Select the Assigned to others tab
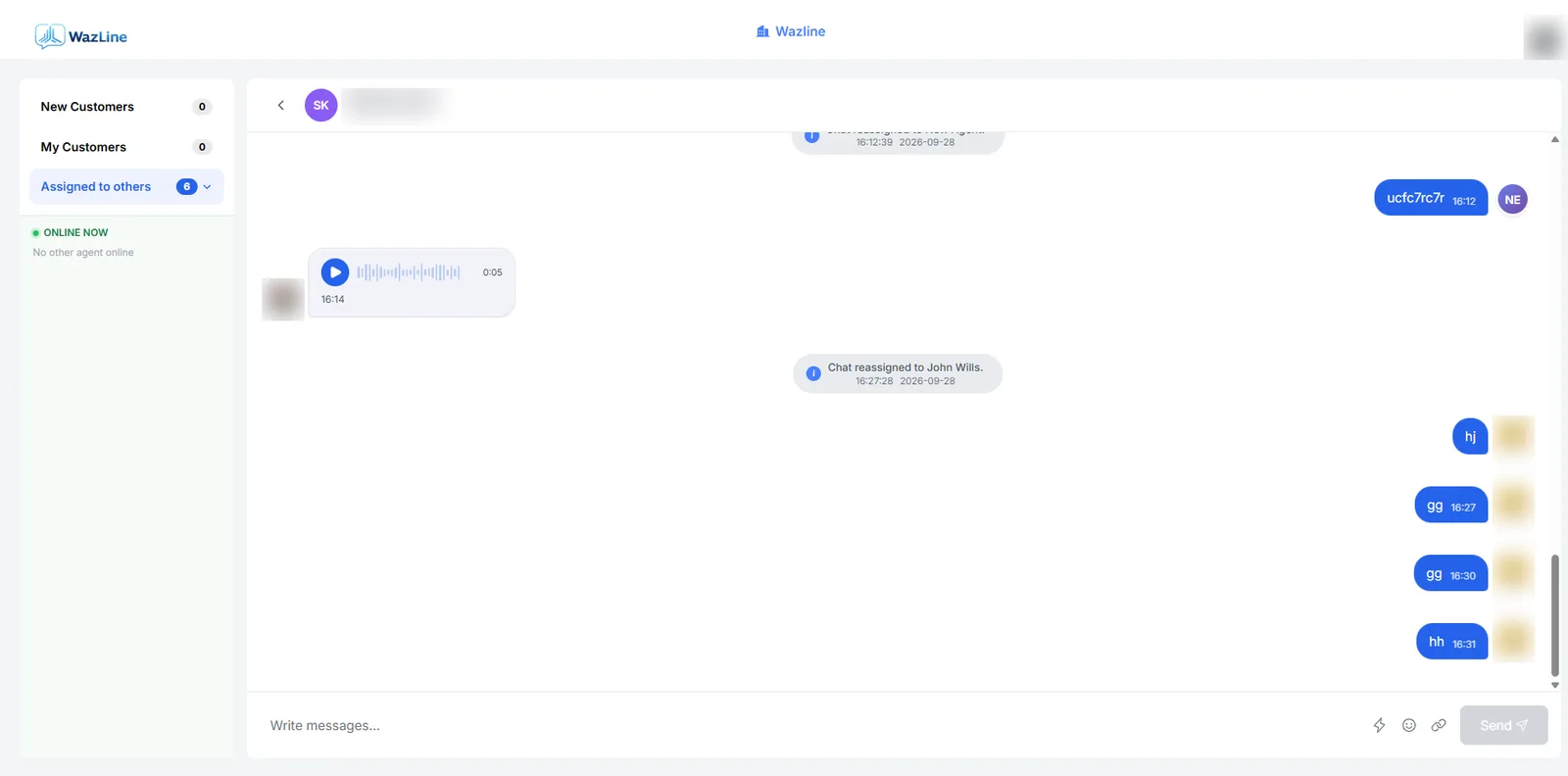Image resolution: width=1568 pixels, height=776 pixels. coord(126,187)
